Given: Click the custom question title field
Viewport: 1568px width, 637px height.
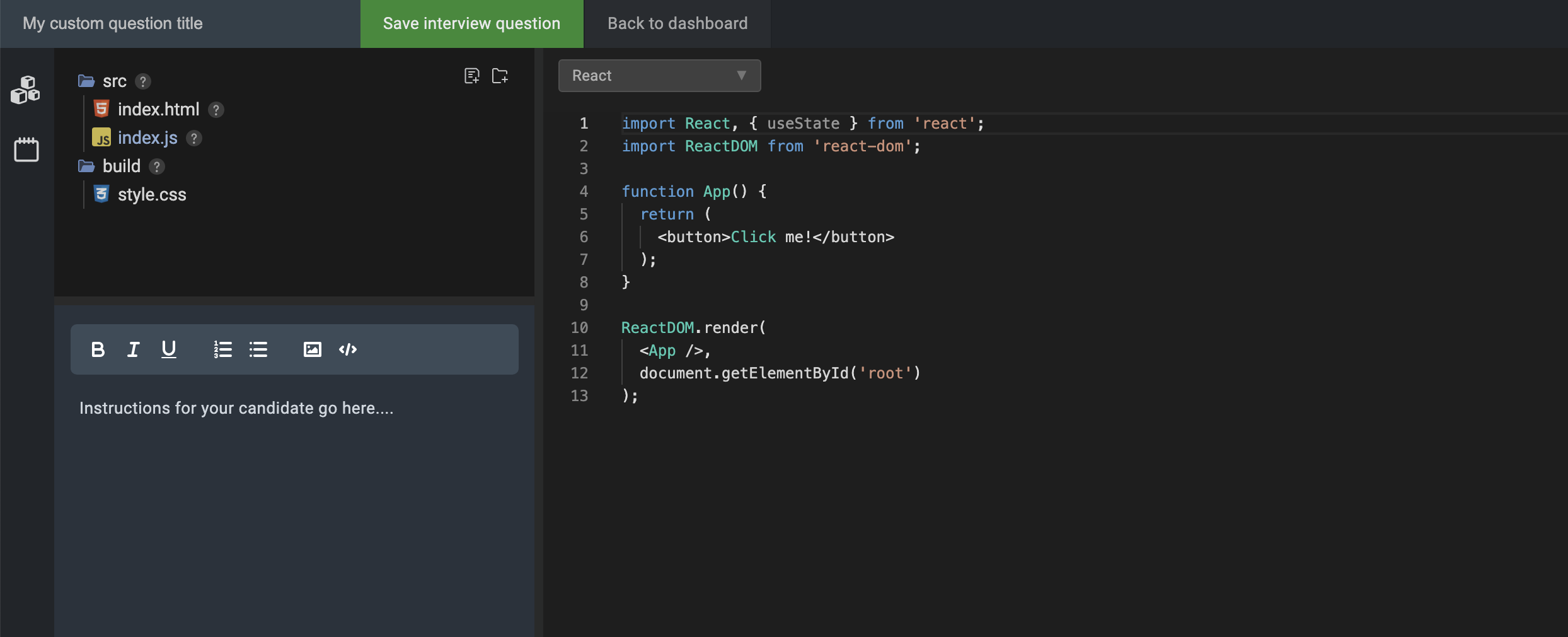Looking at the screenshot, I should (180, 24).
